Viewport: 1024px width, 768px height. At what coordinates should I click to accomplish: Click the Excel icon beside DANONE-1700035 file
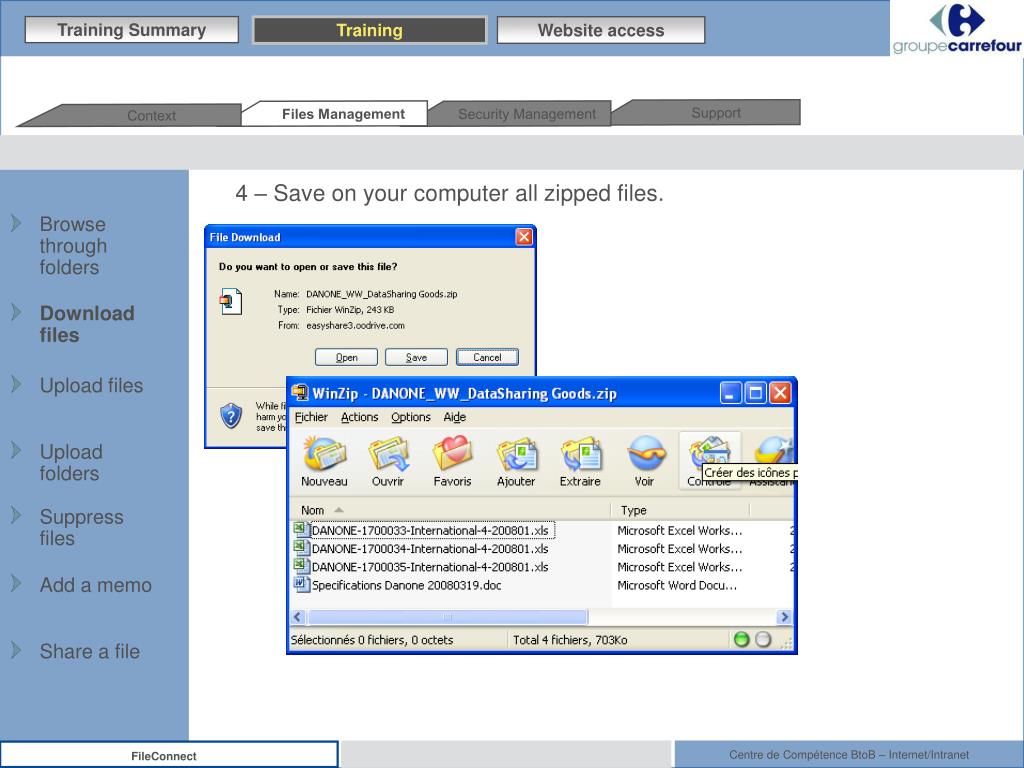300,566
